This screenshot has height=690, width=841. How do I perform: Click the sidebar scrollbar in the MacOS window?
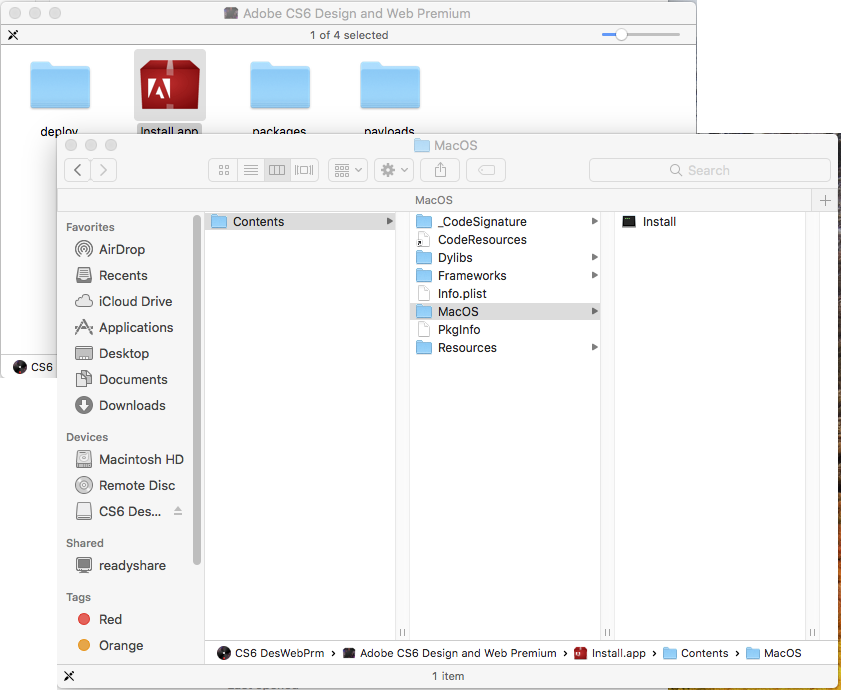[x=197, y=390]
